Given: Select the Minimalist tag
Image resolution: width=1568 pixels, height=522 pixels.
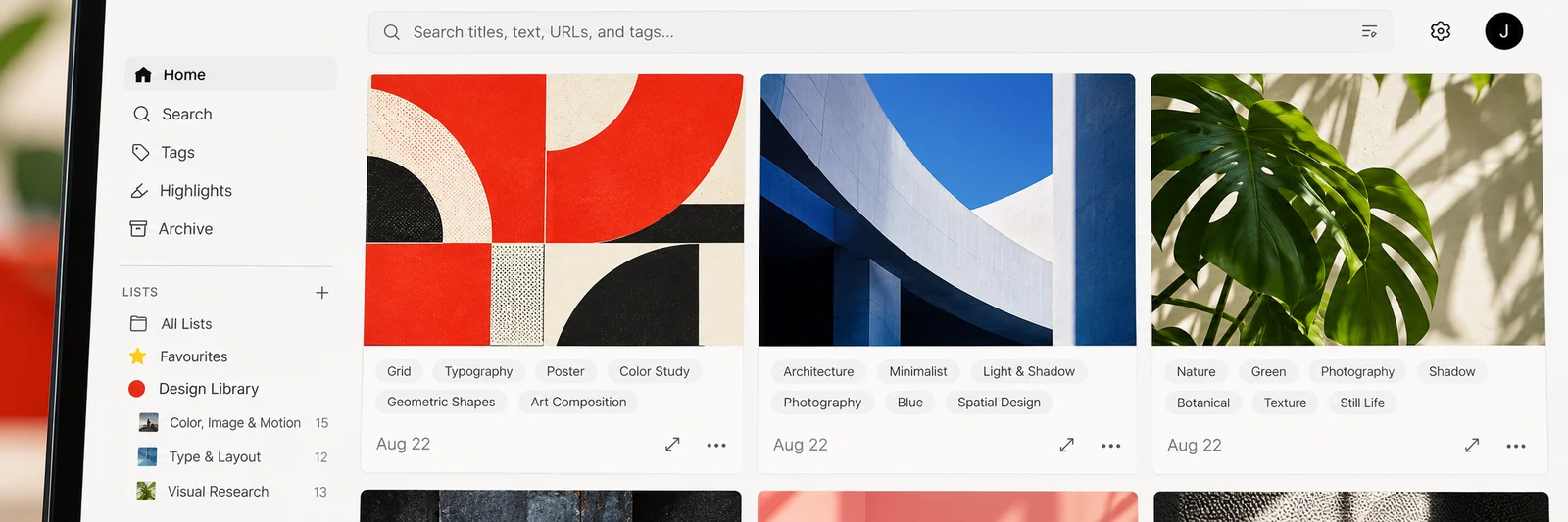Looking at the screenshot, I should [x=918, y=371].
